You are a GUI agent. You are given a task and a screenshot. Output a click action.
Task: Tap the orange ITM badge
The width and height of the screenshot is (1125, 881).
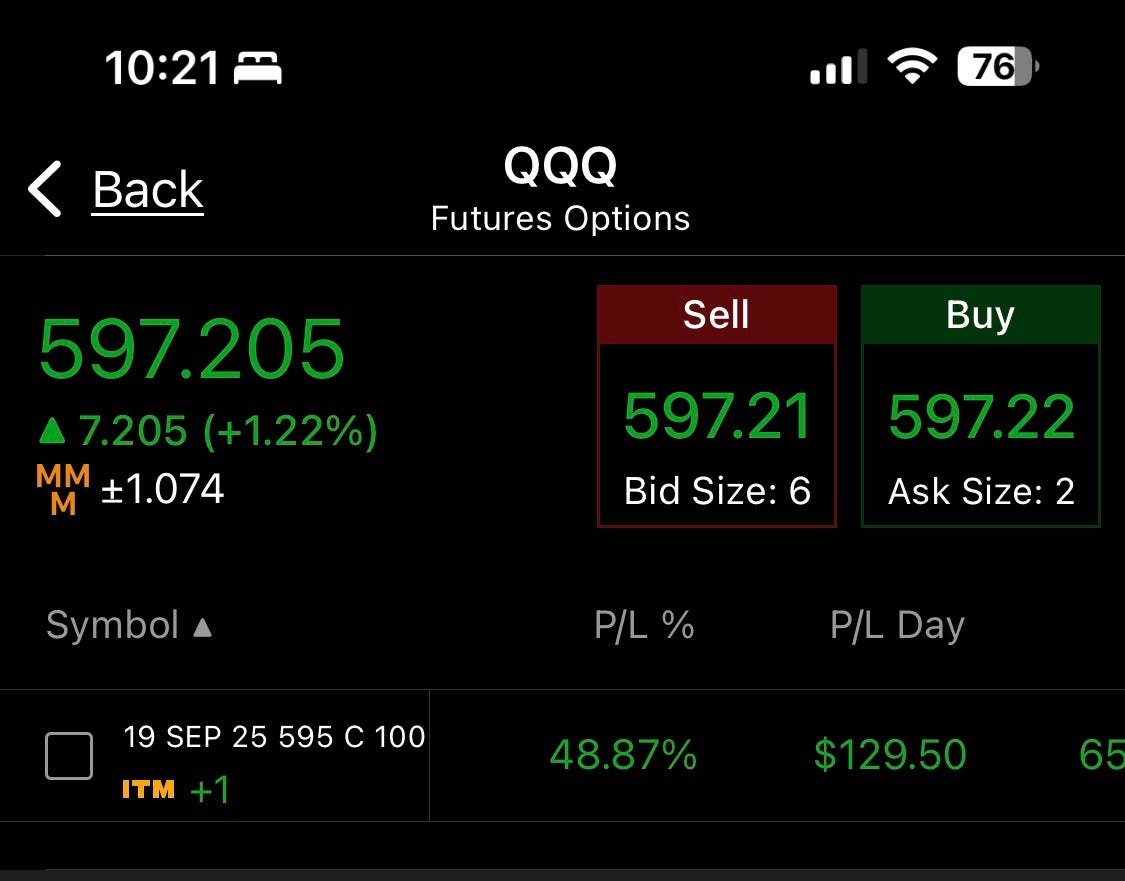(149, 790)
